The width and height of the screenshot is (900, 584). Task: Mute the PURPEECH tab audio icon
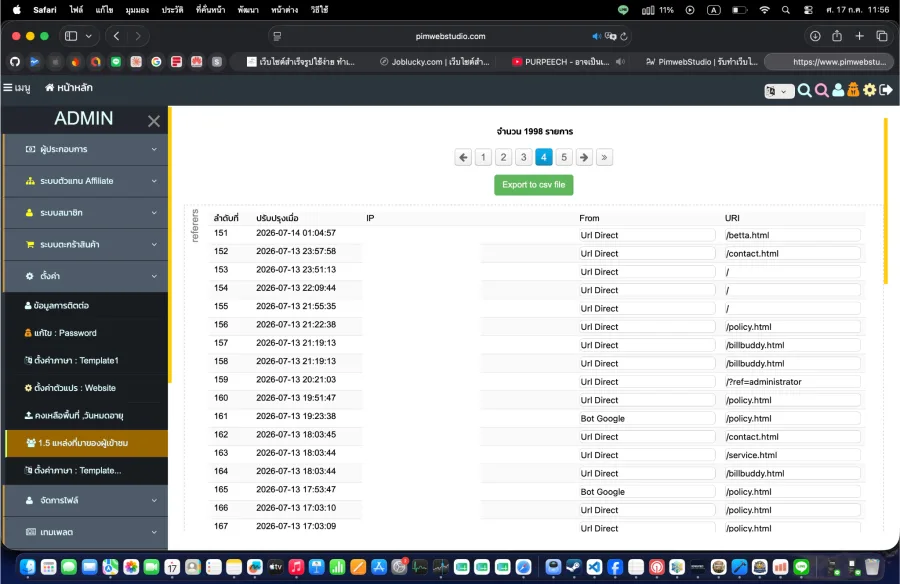coord(620,61)
